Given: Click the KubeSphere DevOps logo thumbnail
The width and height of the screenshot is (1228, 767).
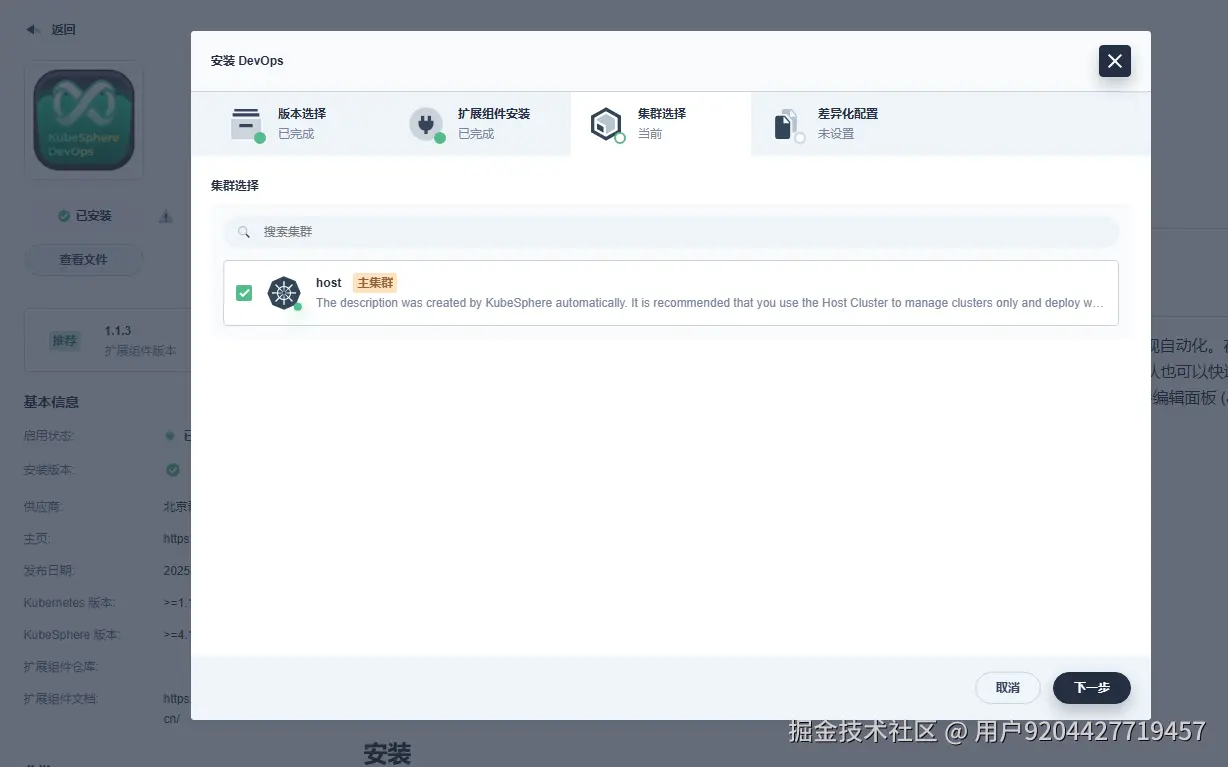Looking at the screenshot, I should [84, 120].
